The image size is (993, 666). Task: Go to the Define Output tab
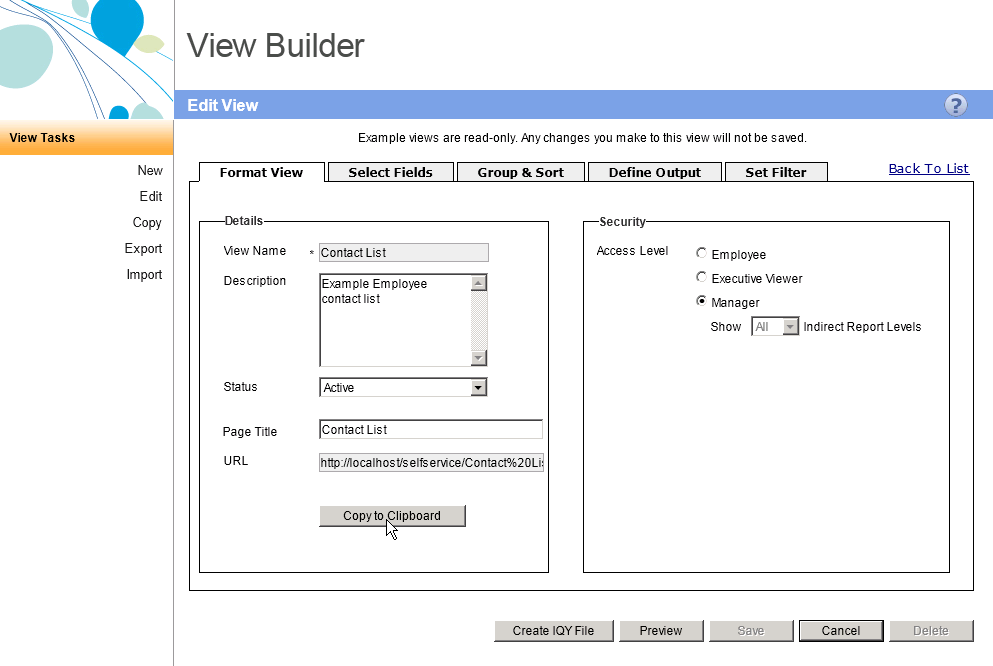pyautogui.click(x=655, y=172)
